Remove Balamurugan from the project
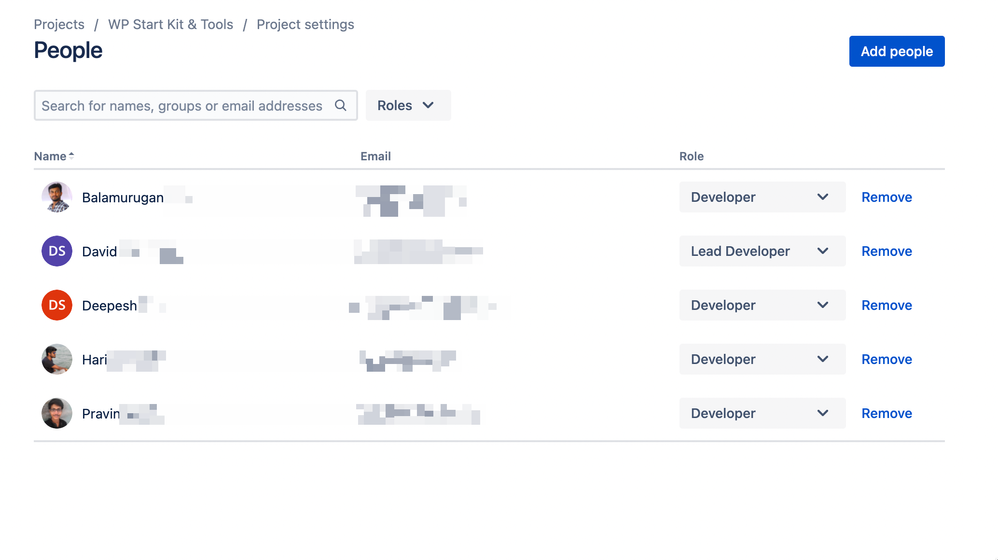Screen dimensions: 998x560 [886, 197]
